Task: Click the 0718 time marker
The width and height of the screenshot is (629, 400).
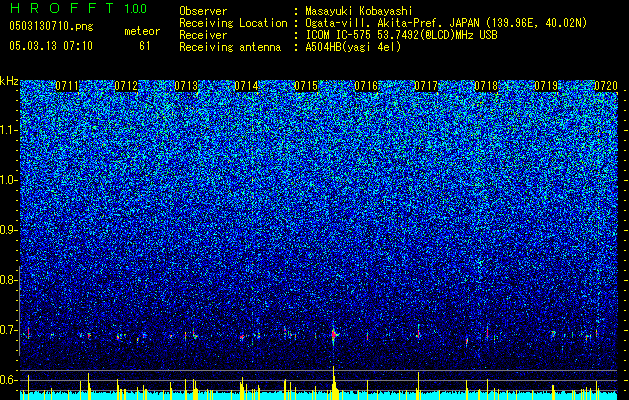Action: coord(486,86)
